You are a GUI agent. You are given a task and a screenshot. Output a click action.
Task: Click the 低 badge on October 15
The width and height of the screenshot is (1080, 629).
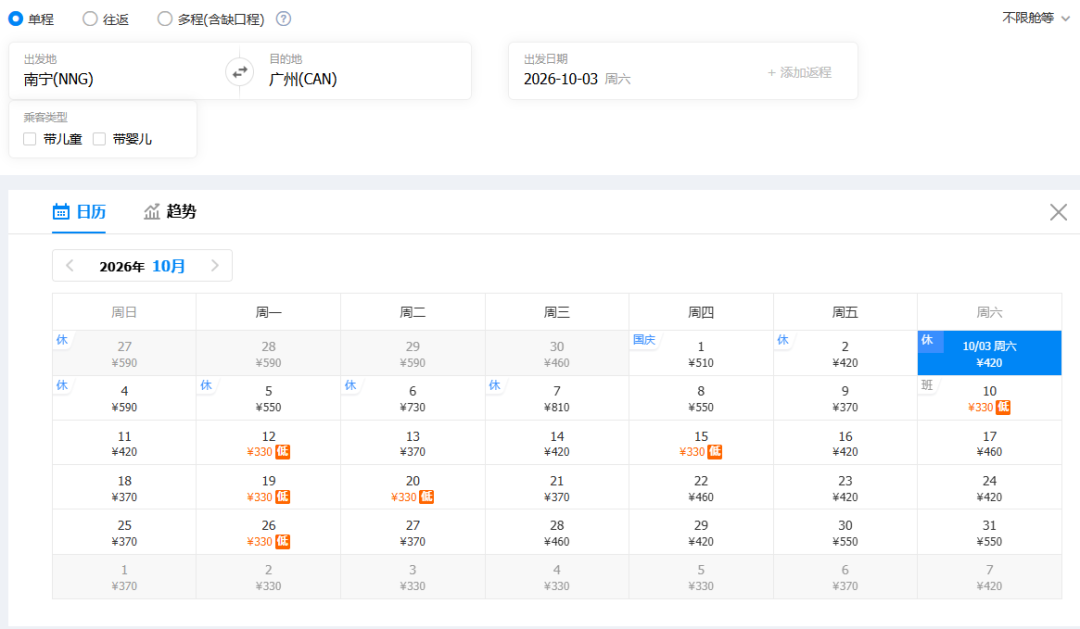pyautogui.click(x=715, y=452)
